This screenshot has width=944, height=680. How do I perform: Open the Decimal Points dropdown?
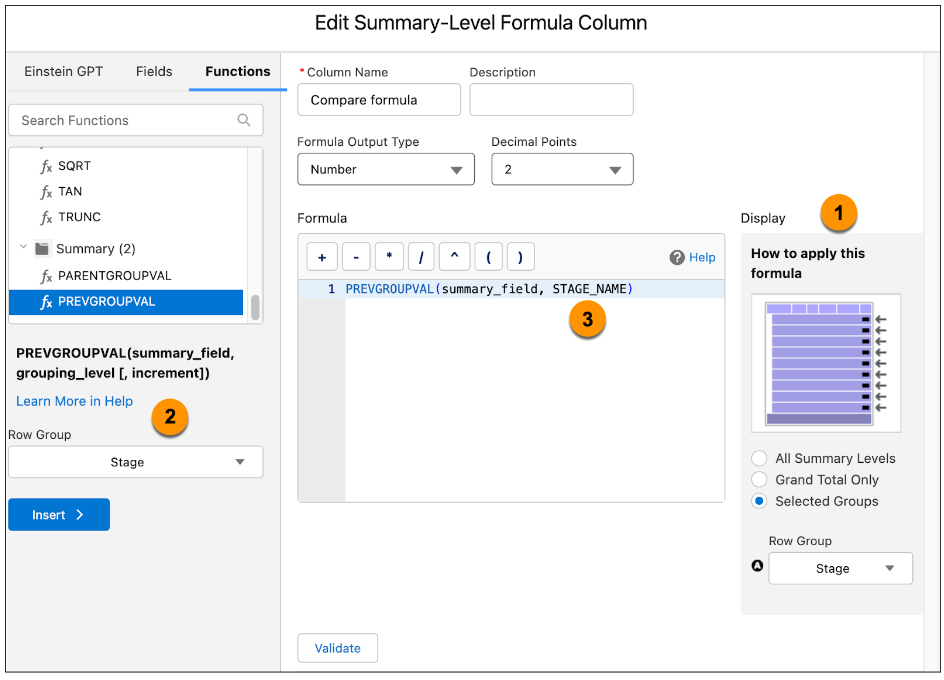pos(562,169)
